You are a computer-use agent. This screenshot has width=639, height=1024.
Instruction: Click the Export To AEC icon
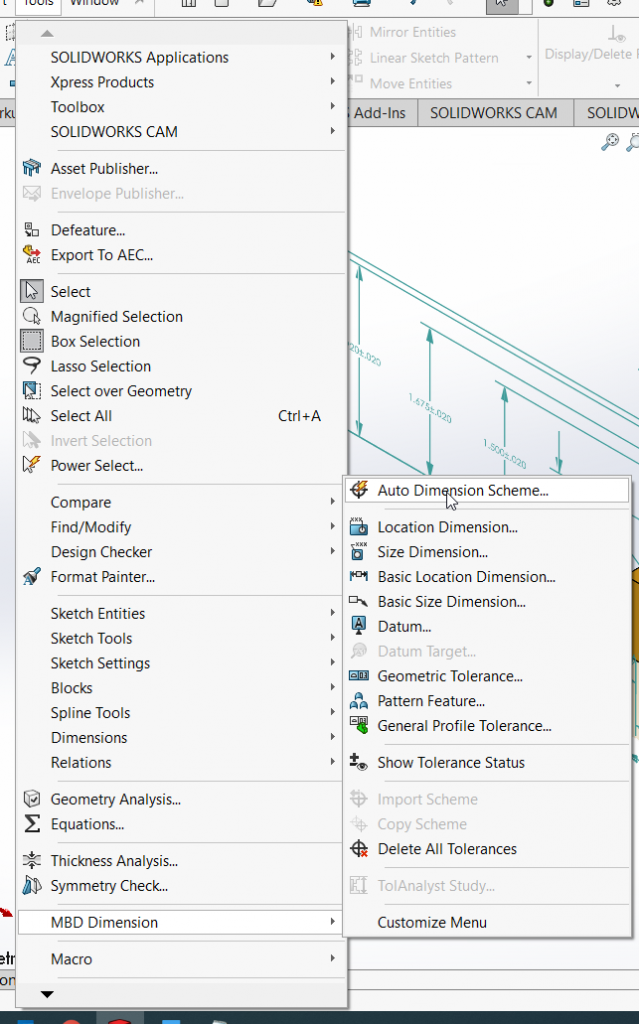pos(32,255)
